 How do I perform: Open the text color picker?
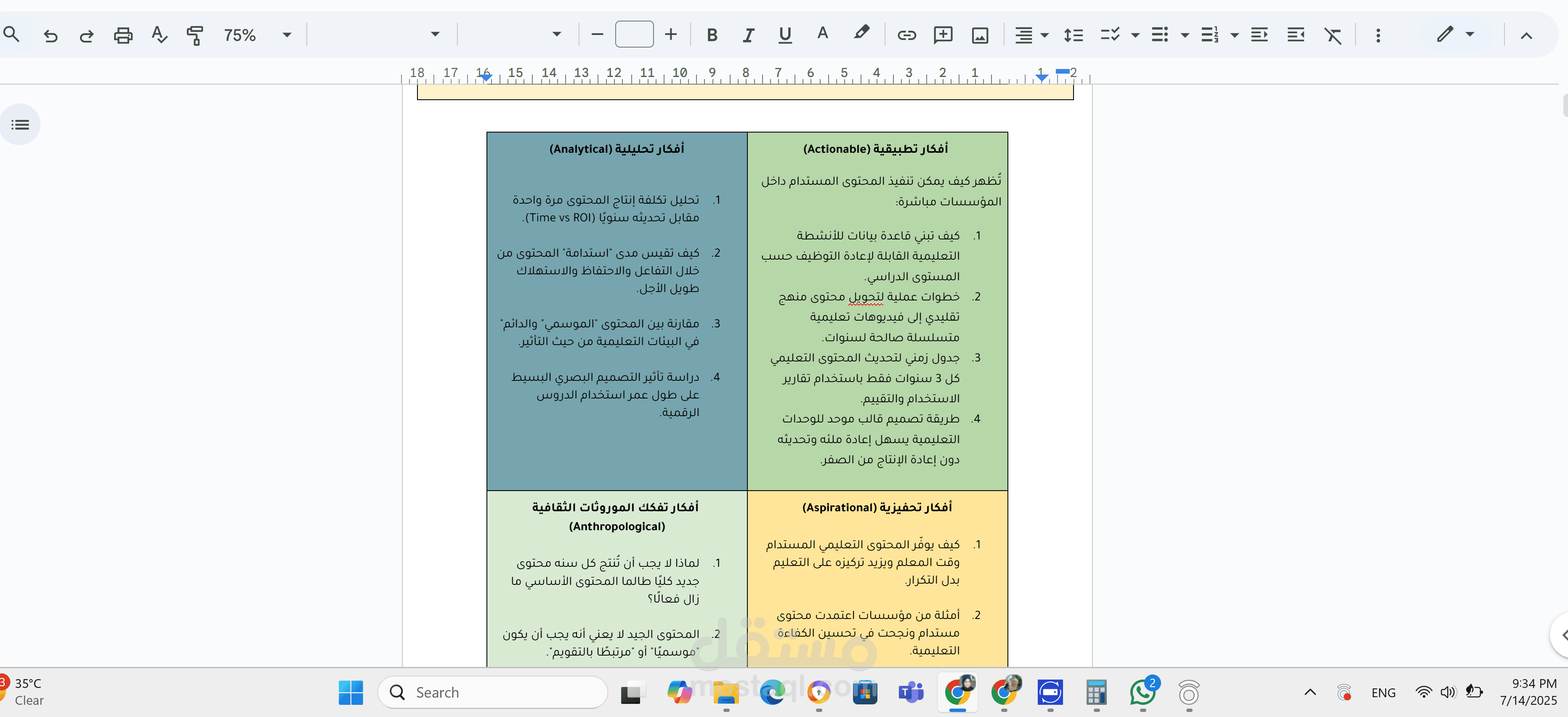[x=822, y=34]
